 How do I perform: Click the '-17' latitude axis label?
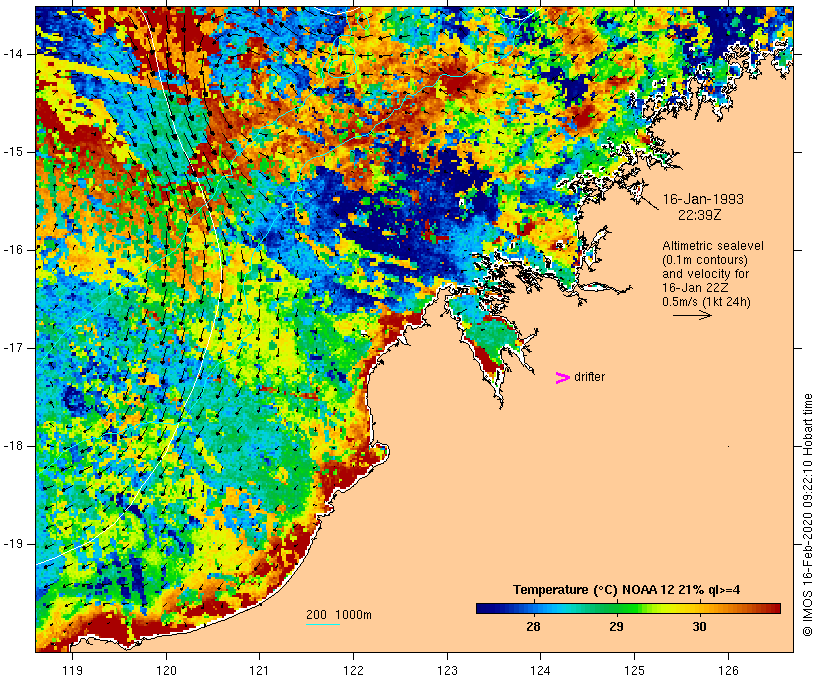[x=13, y=348]
